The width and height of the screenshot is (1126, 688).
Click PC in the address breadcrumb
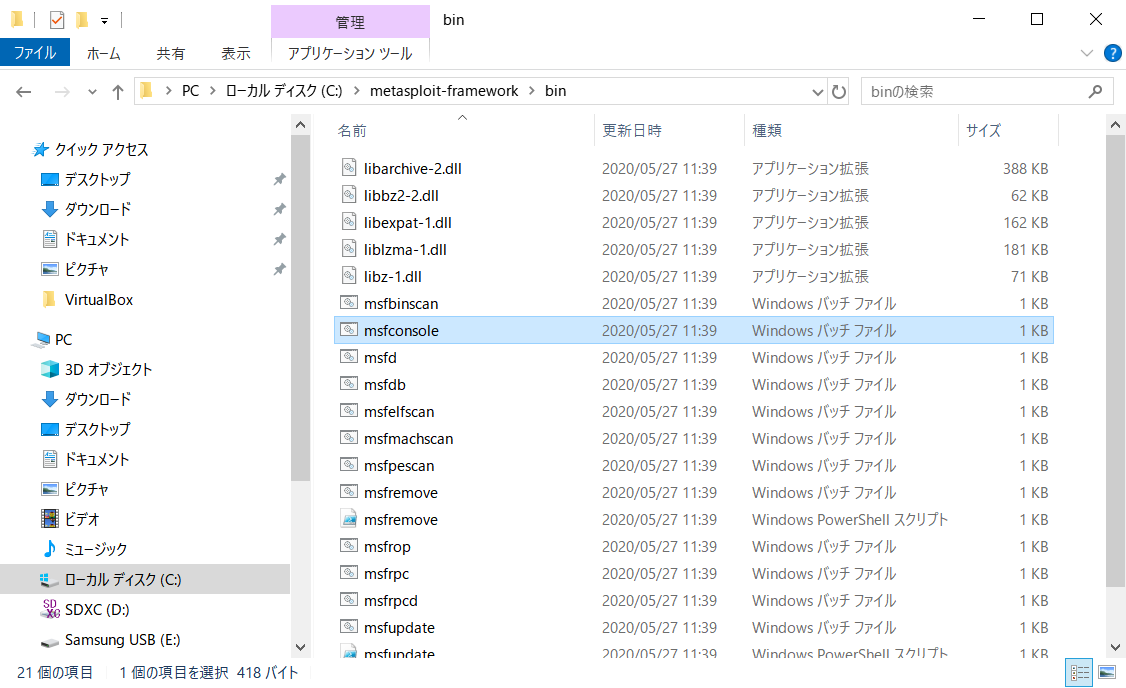click(190, 91)
